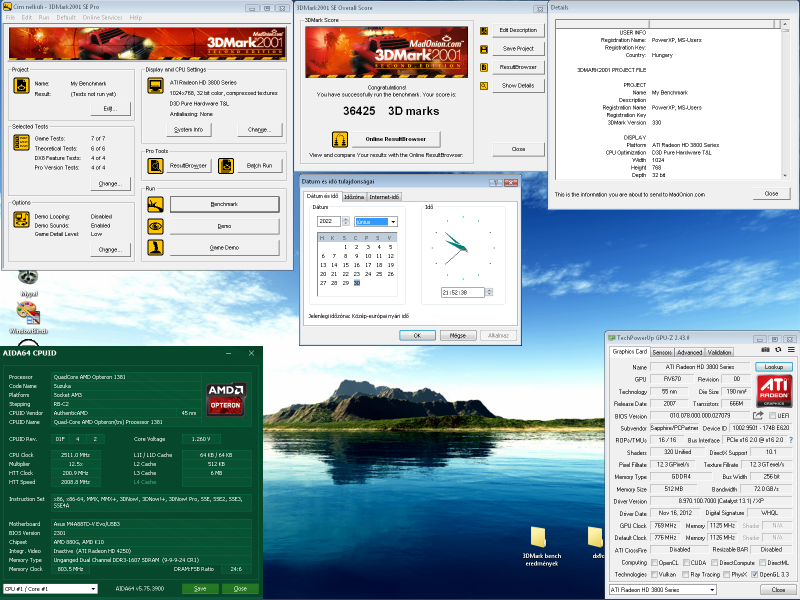Click the floppy icon beside Save Project
The width and height of the screenshot is (800, 600).
tap(484, 49)
